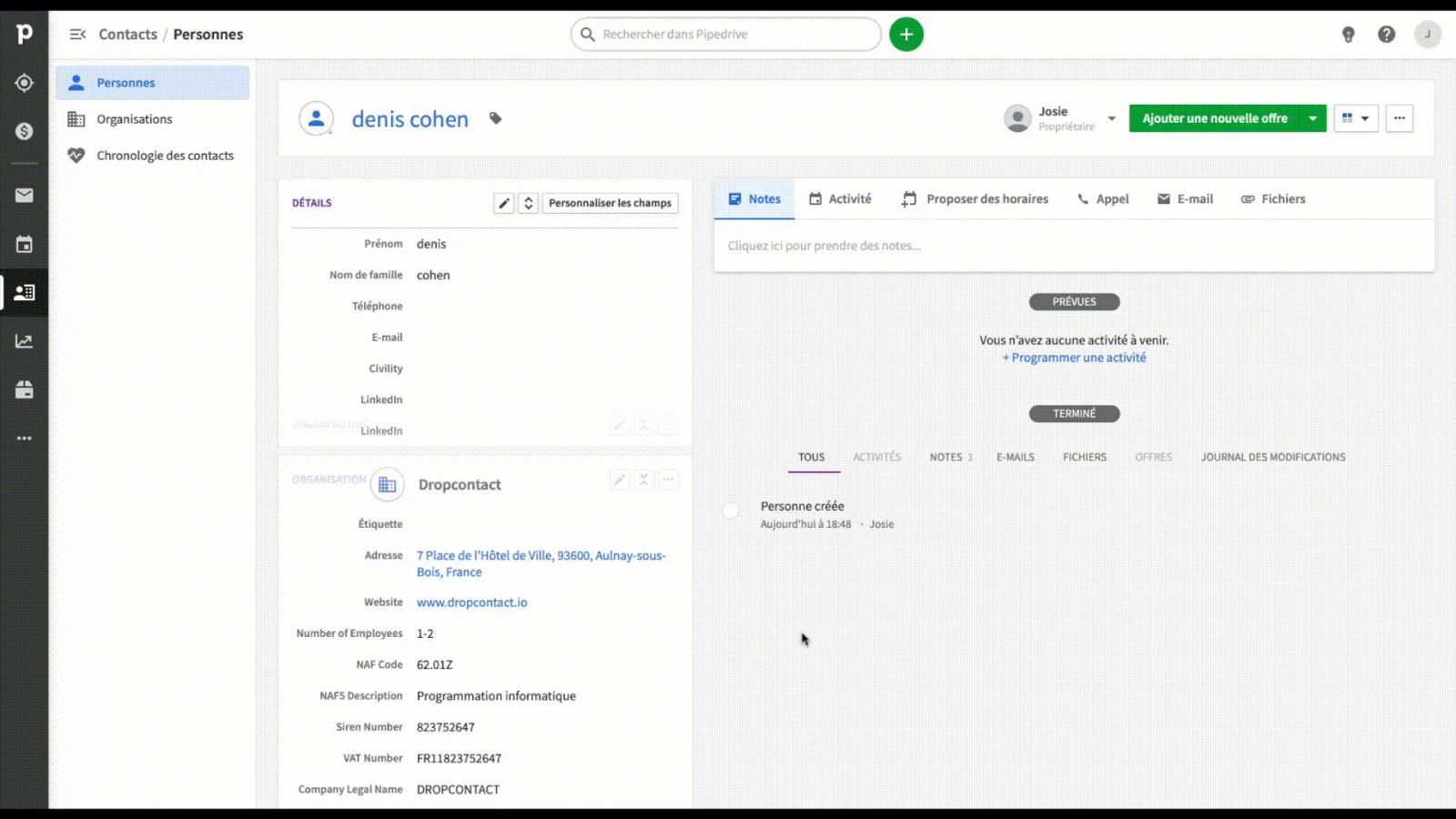Open Leads target icon in sidebar
Image resolution: width=1456 pixels, height=819 pixels.
25,83
